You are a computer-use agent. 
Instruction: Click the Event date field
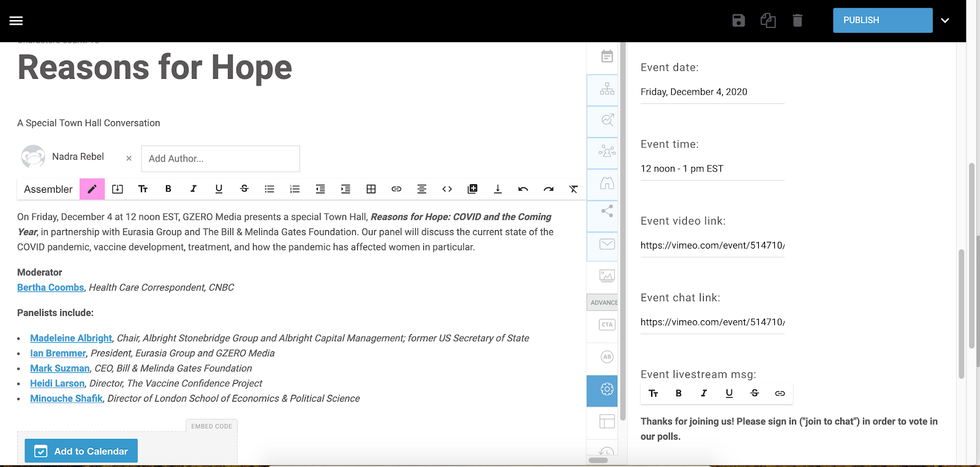point(711,92)
